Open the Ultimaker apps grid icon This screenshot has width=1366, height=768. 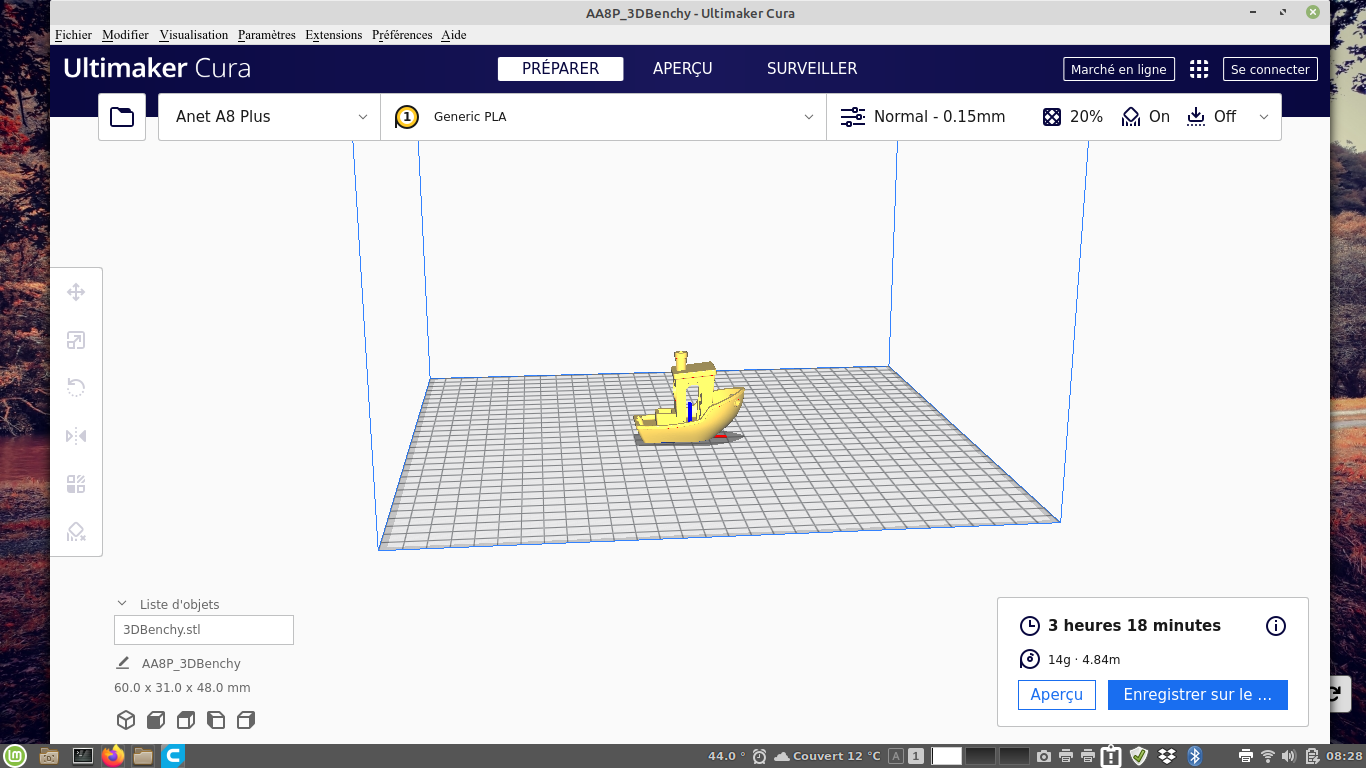(1199, 69)
